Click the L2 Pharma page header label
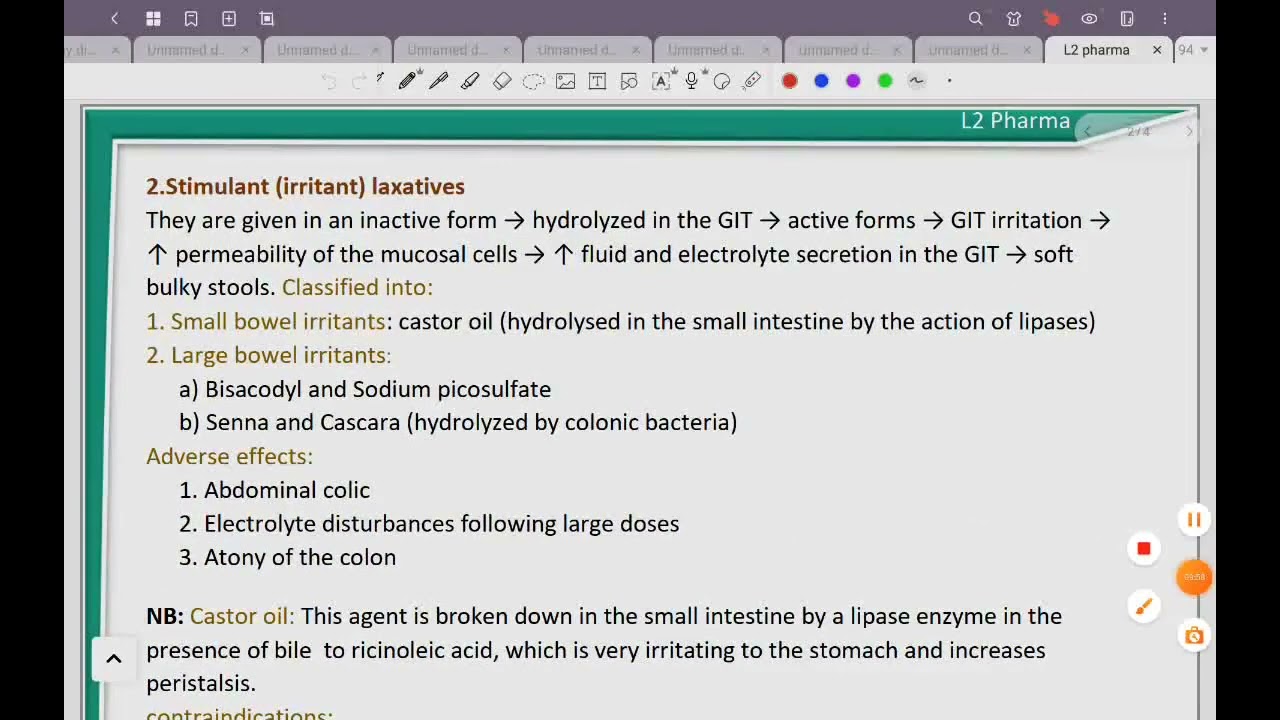Viewport: 1280px width, 720px height. click(x=1015, y=121)
